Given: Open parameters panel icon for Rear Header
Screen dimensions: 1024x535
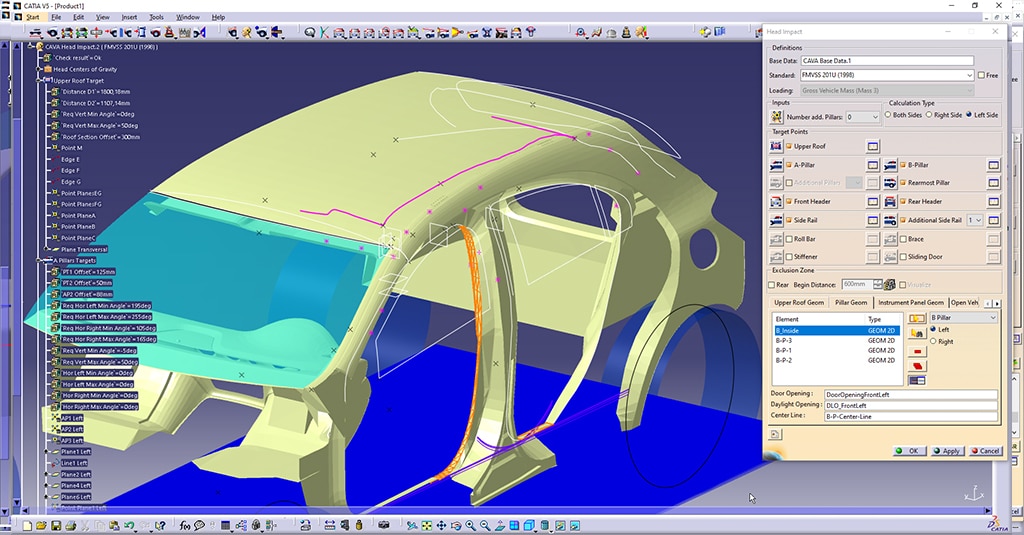Looking at the screenshot, I should coord(993,201).
